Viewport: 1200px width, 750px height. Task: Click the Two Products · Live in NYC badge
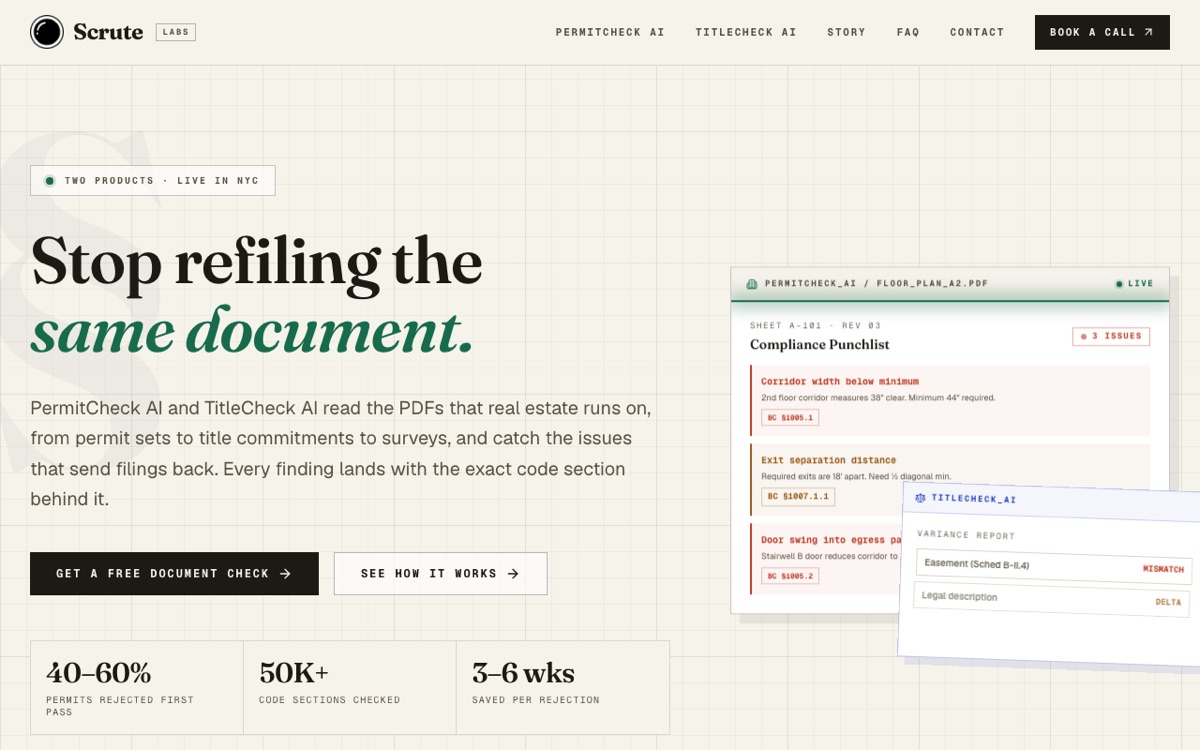click(x=153, y=181)
